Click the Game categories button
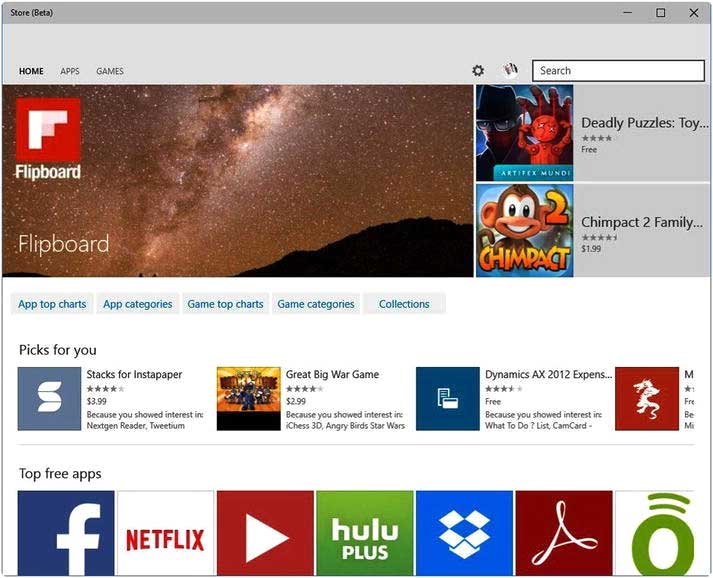The height and width of the screenshot is (578, 713). tap(316, 304)
